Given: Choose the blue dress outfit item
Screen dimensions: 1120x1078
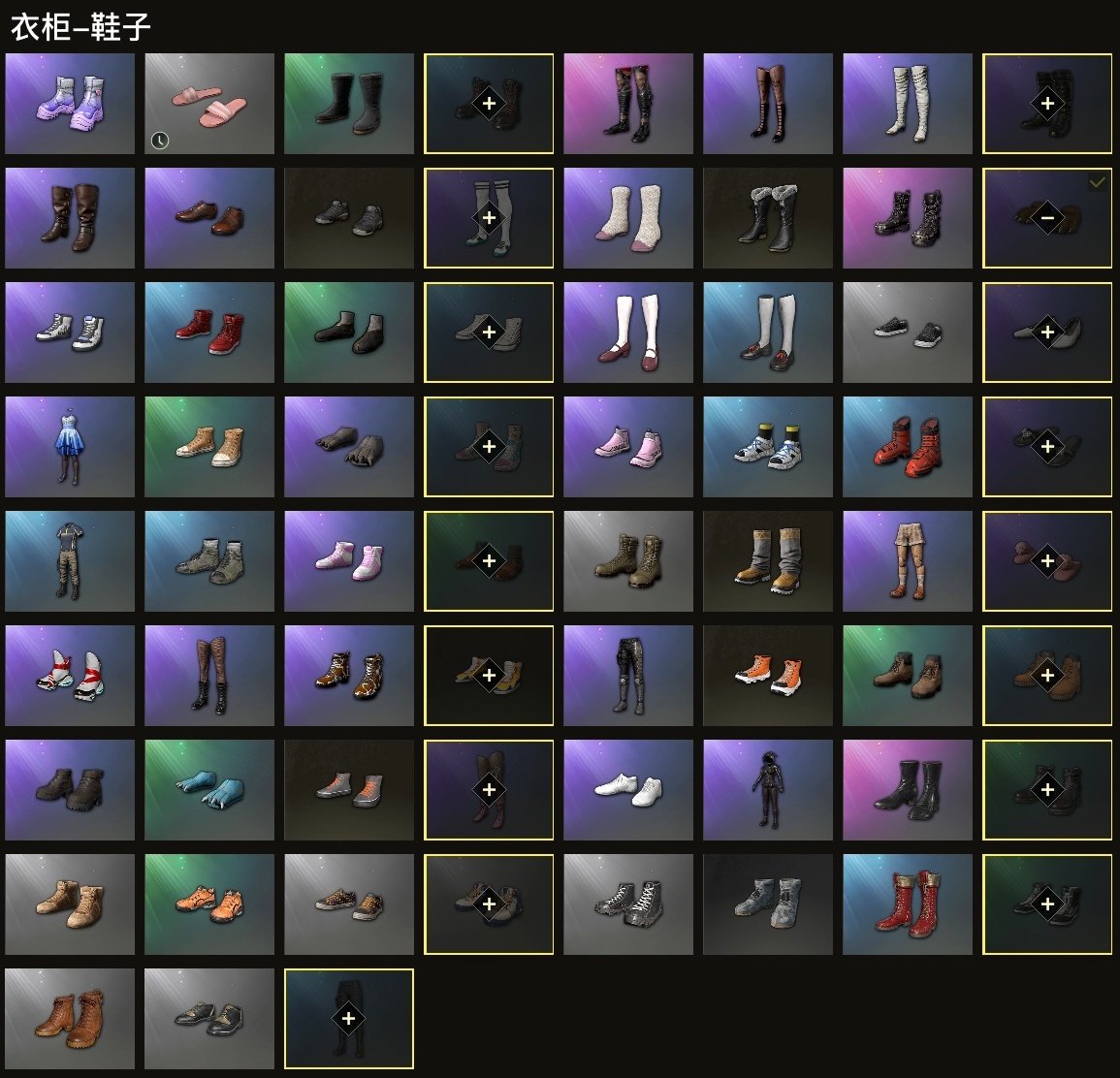Looking at the screenshot, I should click(69, 446).
